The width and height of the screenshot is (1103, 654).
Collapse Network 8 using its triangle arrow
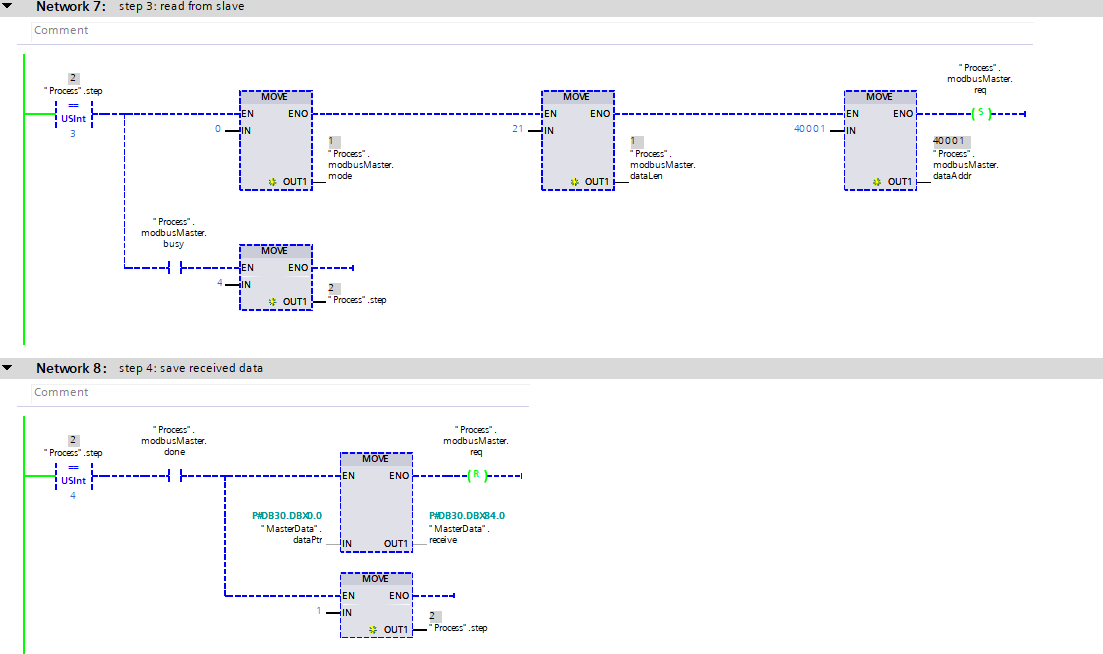point(8,368)
